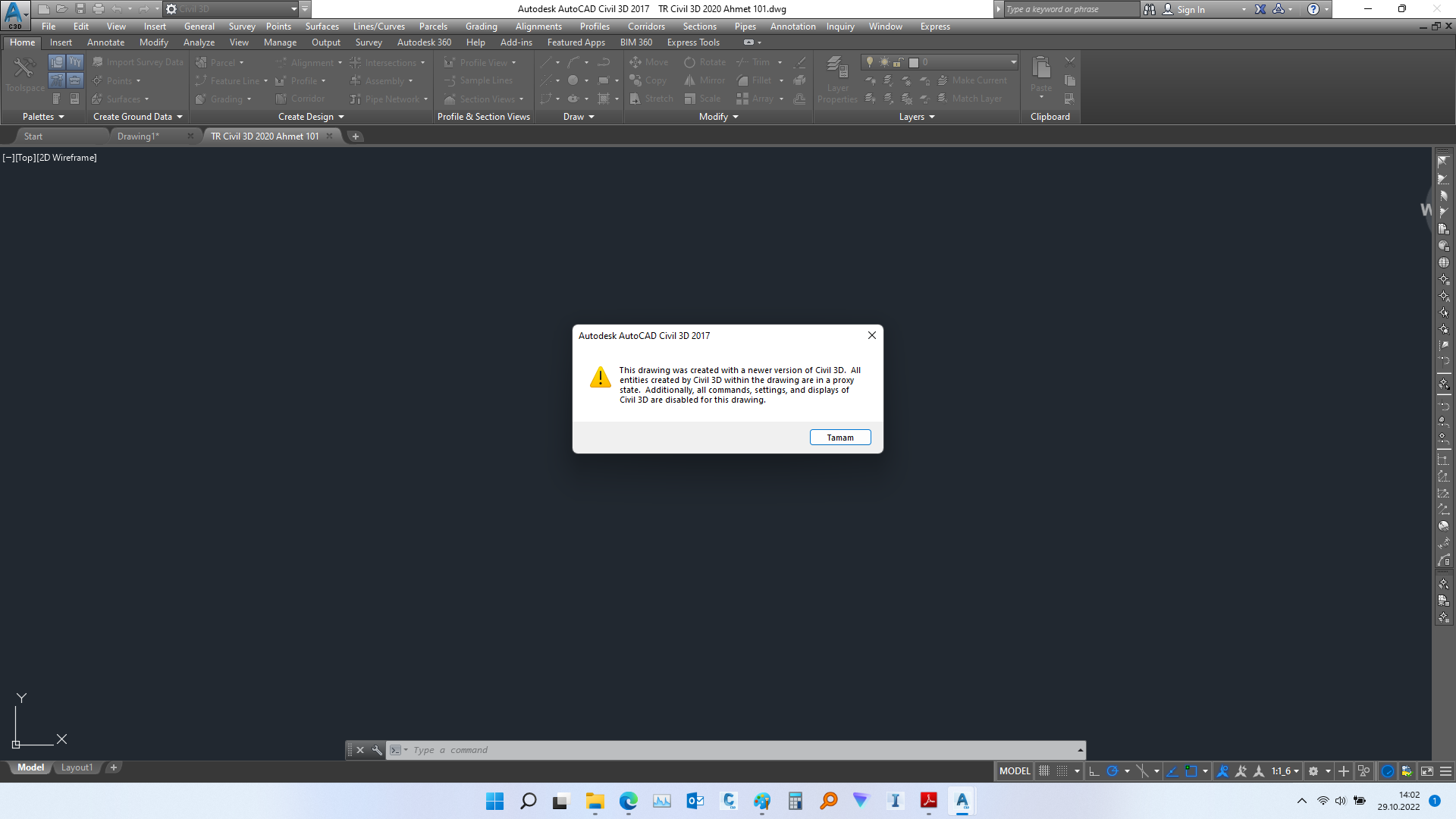1456x819 pixels.
Task: Toggle object snap tracking in status bar
Action: pos(1172,771)
